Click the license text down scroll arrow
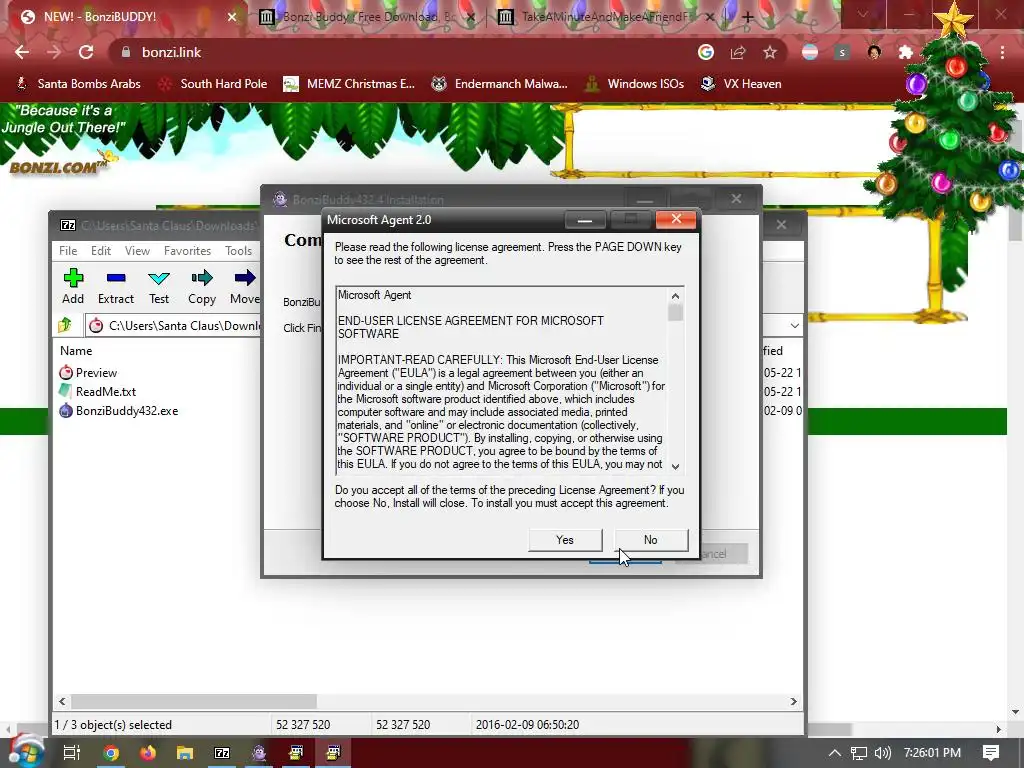 [x=675, y=466]
